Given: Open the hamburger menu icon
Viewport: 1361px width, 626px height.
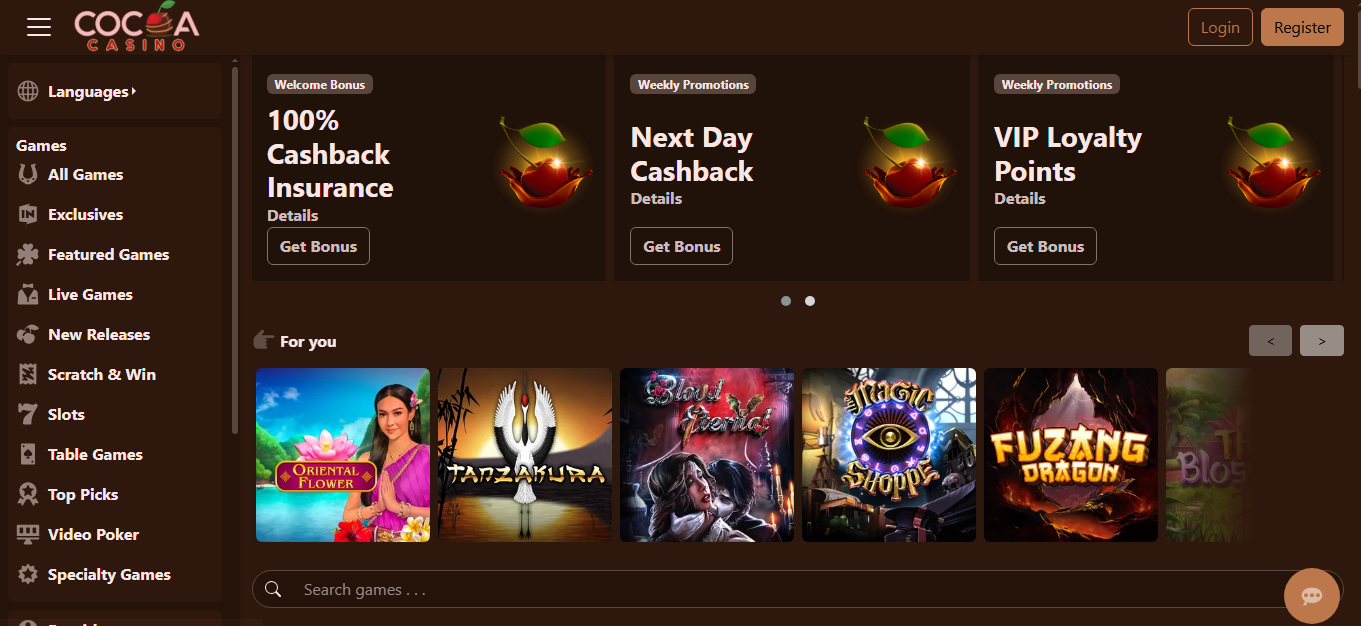Looking at the screenshot, I should tap(39, 27).
